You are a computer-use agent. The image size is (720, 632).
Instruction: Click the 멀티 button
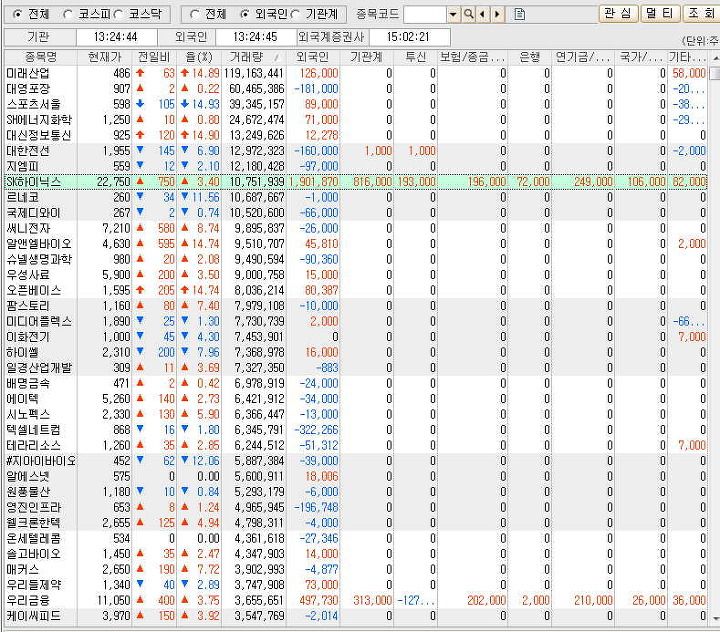coord(659,13)
